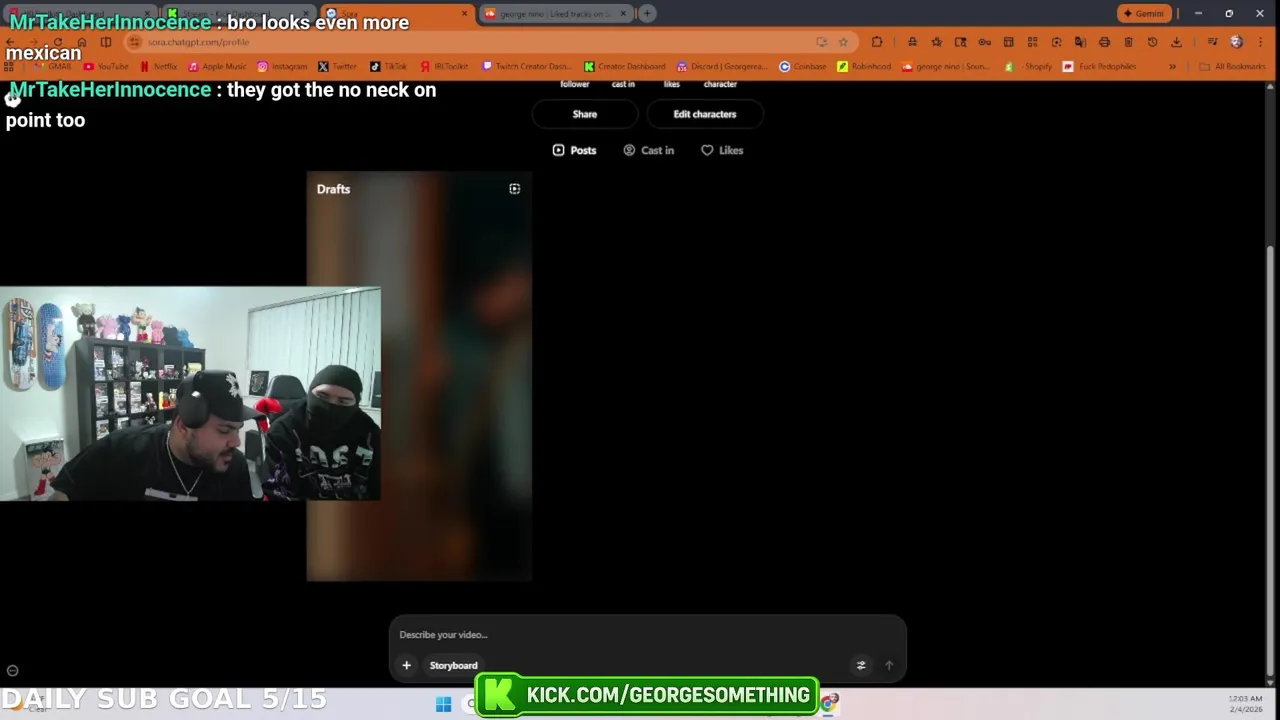Image resolution: width=1280 pixels, height=720 pixels.
Task: Open the Twitter bookmark
Action: pyautogui.click(x=338, y=67)
